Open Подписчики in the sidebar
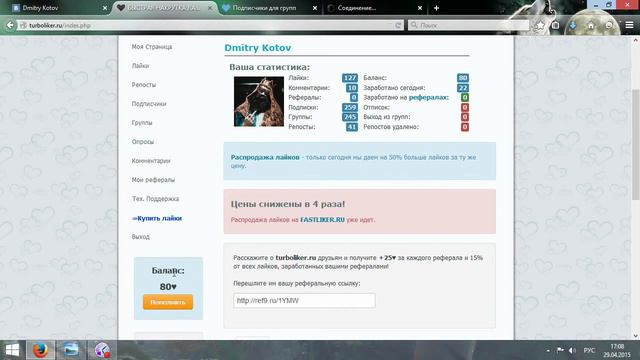Viewport: 640px width, 360px height. (x=149, y=104)
